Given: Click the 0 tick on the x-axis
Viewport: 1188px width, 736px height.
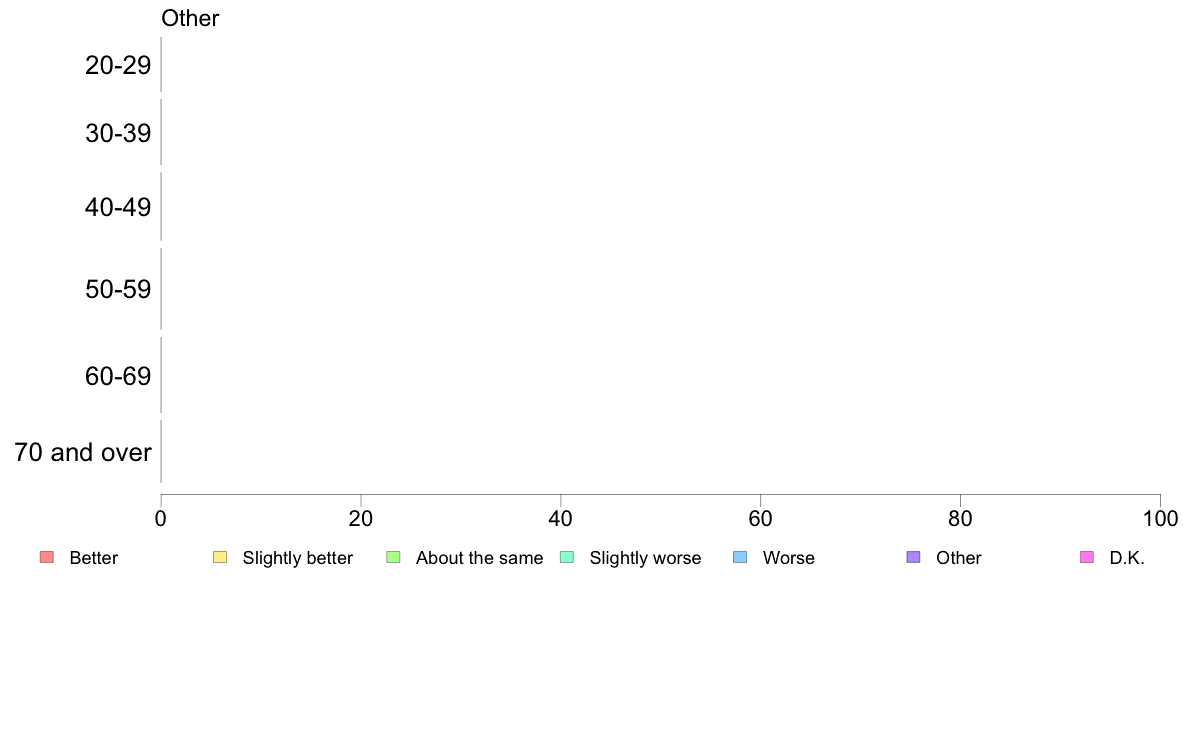Looking at the screenshot, I should 161,518.
